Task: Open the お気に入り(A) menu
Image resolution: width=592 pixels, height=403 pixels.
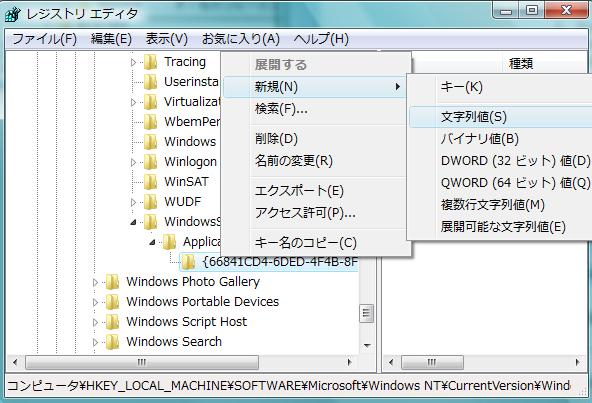Action: tap(240, 39)
